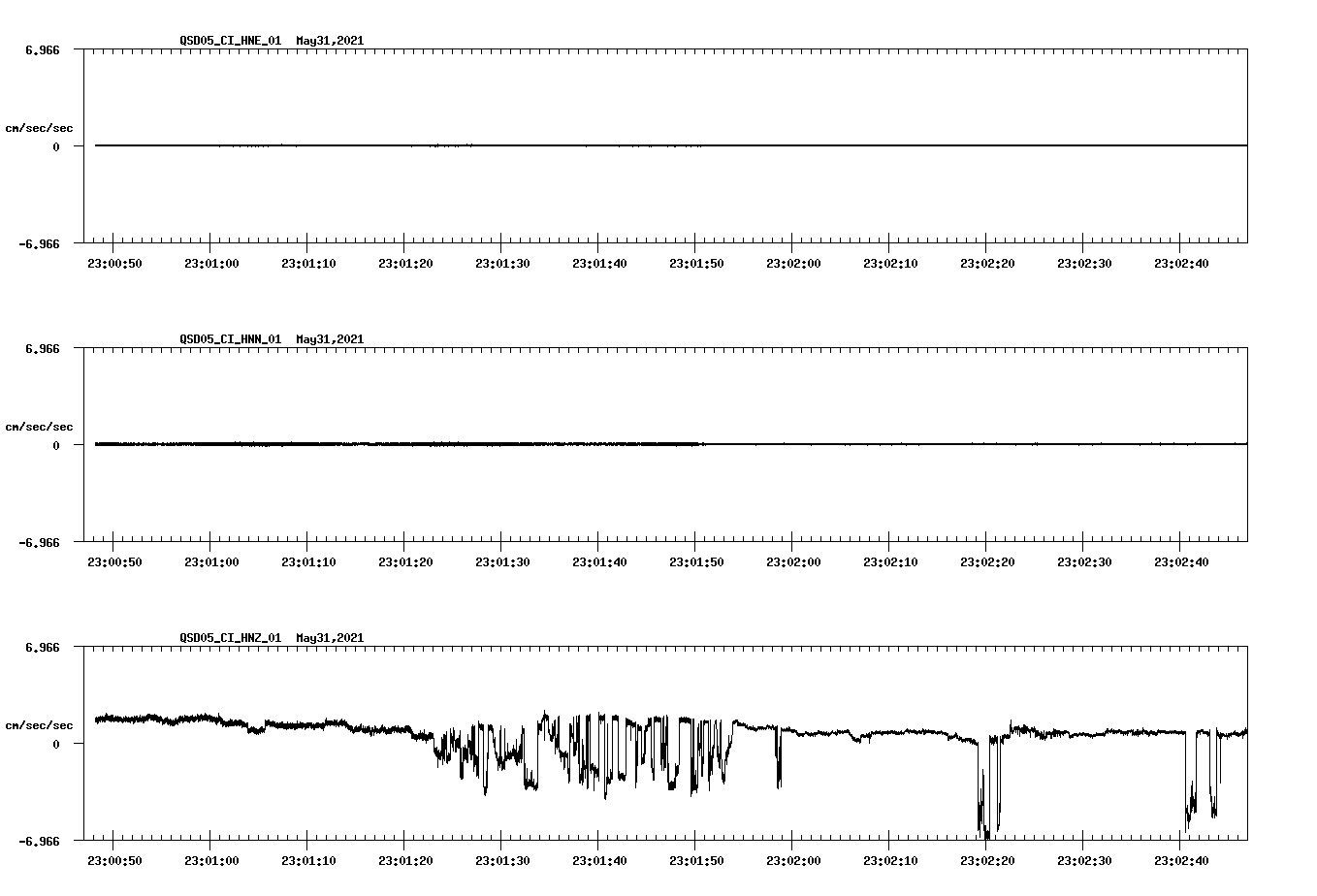Click the -6.966 lower limit on HNZ chart
This screenshot has width=1317, height=896.
tap(39, 842)
